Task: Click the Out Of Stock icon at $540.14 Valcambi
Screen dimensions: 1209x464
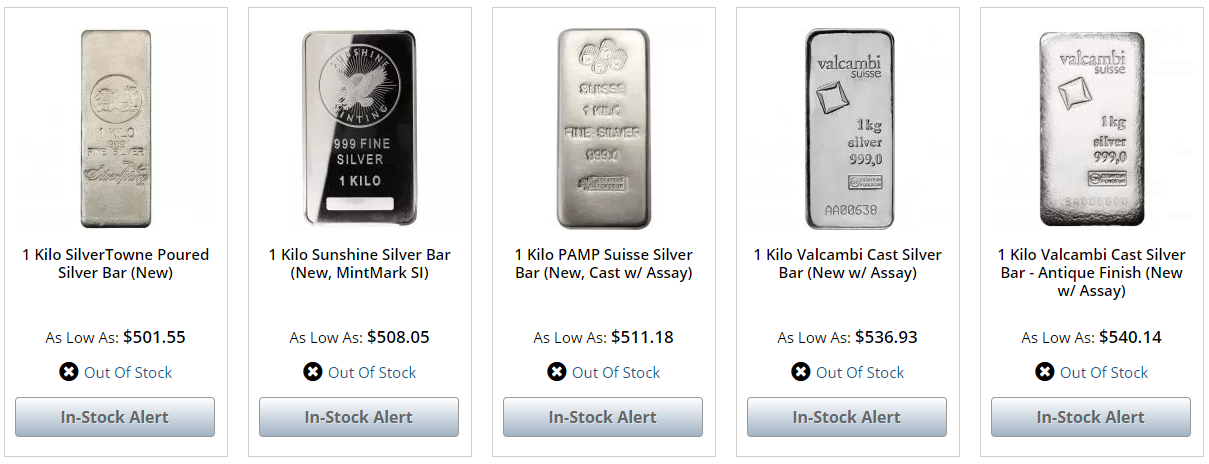Action: point(1044,372)
